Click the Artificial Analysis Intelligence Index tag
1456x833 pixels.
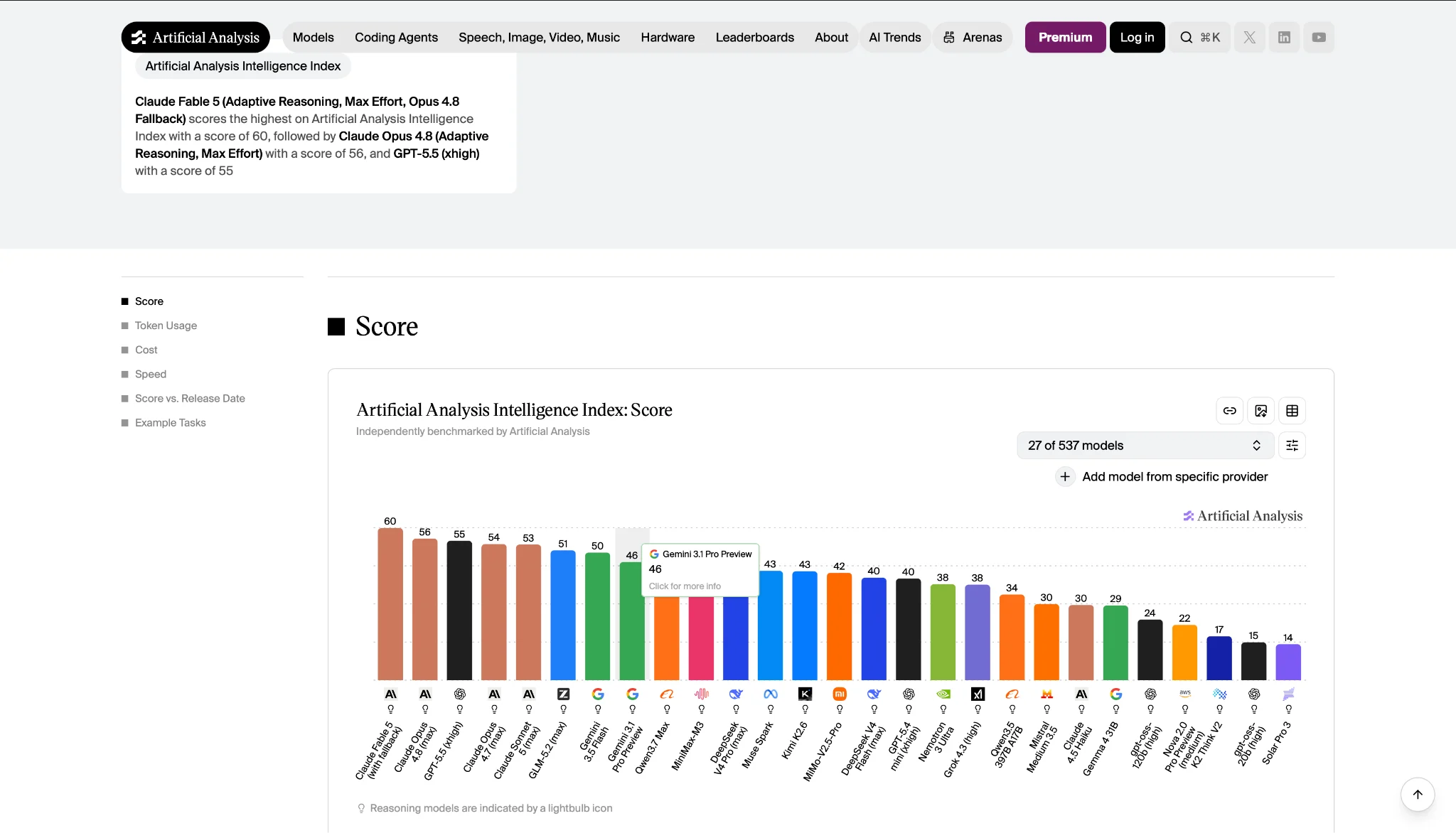[243, 66]
